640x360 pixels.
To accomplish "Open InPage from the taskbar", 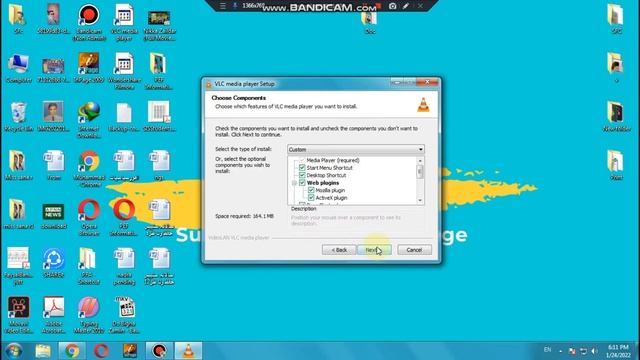I will pos(130,351).
